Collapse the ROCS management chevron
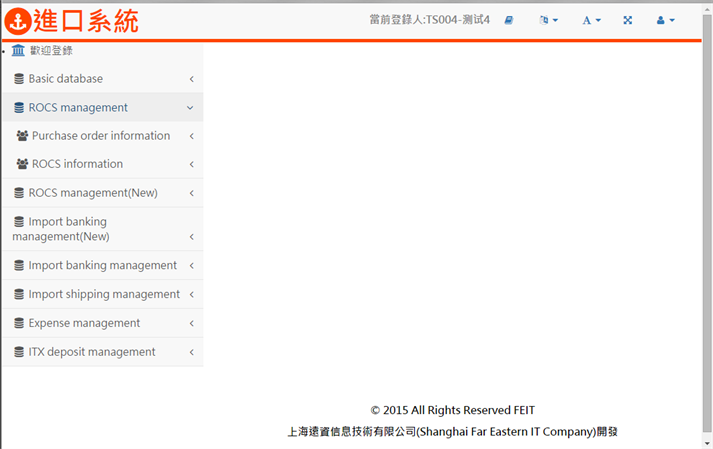Image resolution: width=713 pixels, height=449 pixels. tap(190, 108)
